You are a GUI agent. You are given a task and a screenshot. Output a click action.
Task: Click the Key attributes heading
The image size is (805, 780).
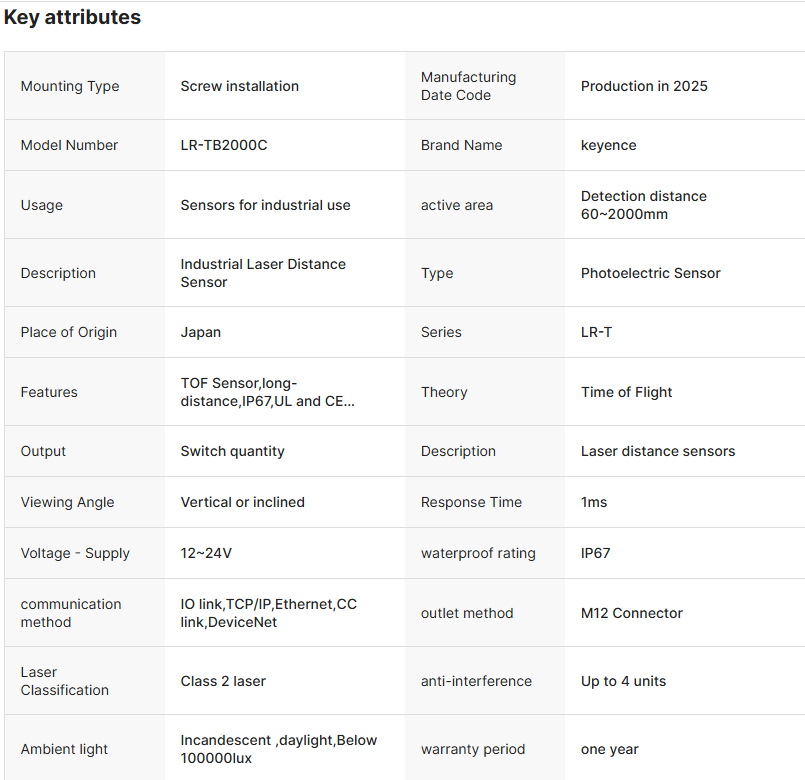pyautogui.click(x=72, y=17)
